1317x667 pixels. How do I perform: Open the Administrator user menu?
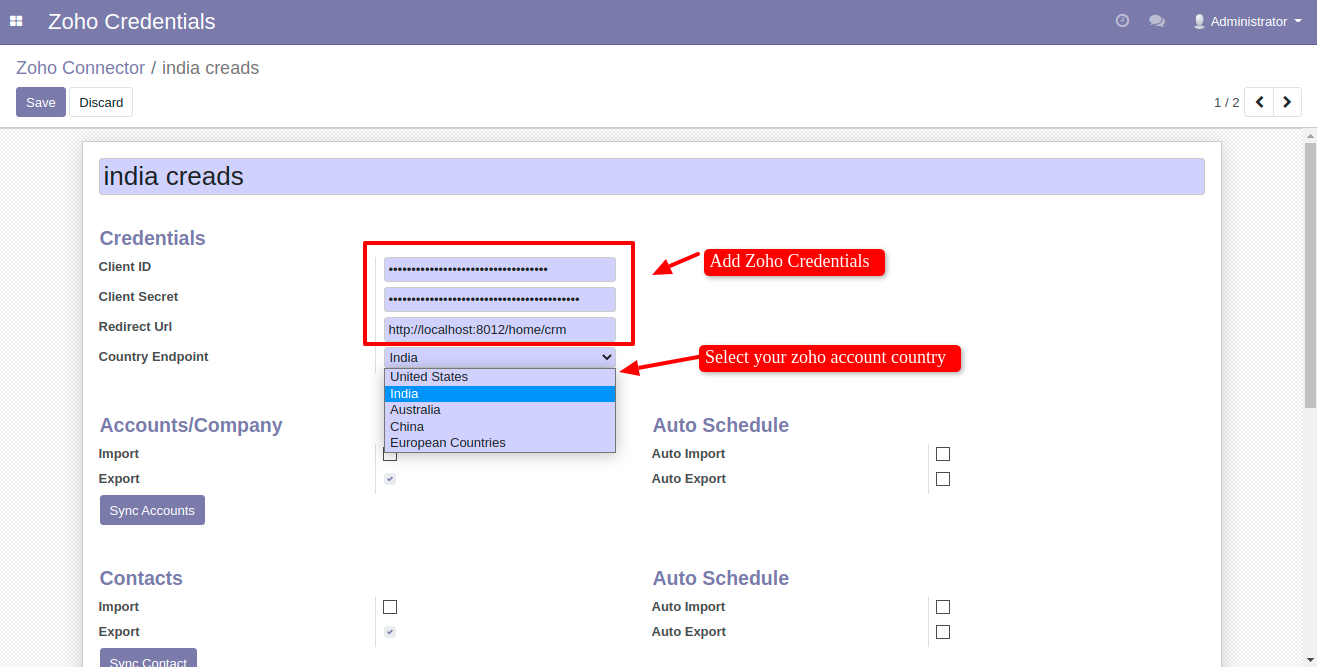click(x=1247, y=21)
